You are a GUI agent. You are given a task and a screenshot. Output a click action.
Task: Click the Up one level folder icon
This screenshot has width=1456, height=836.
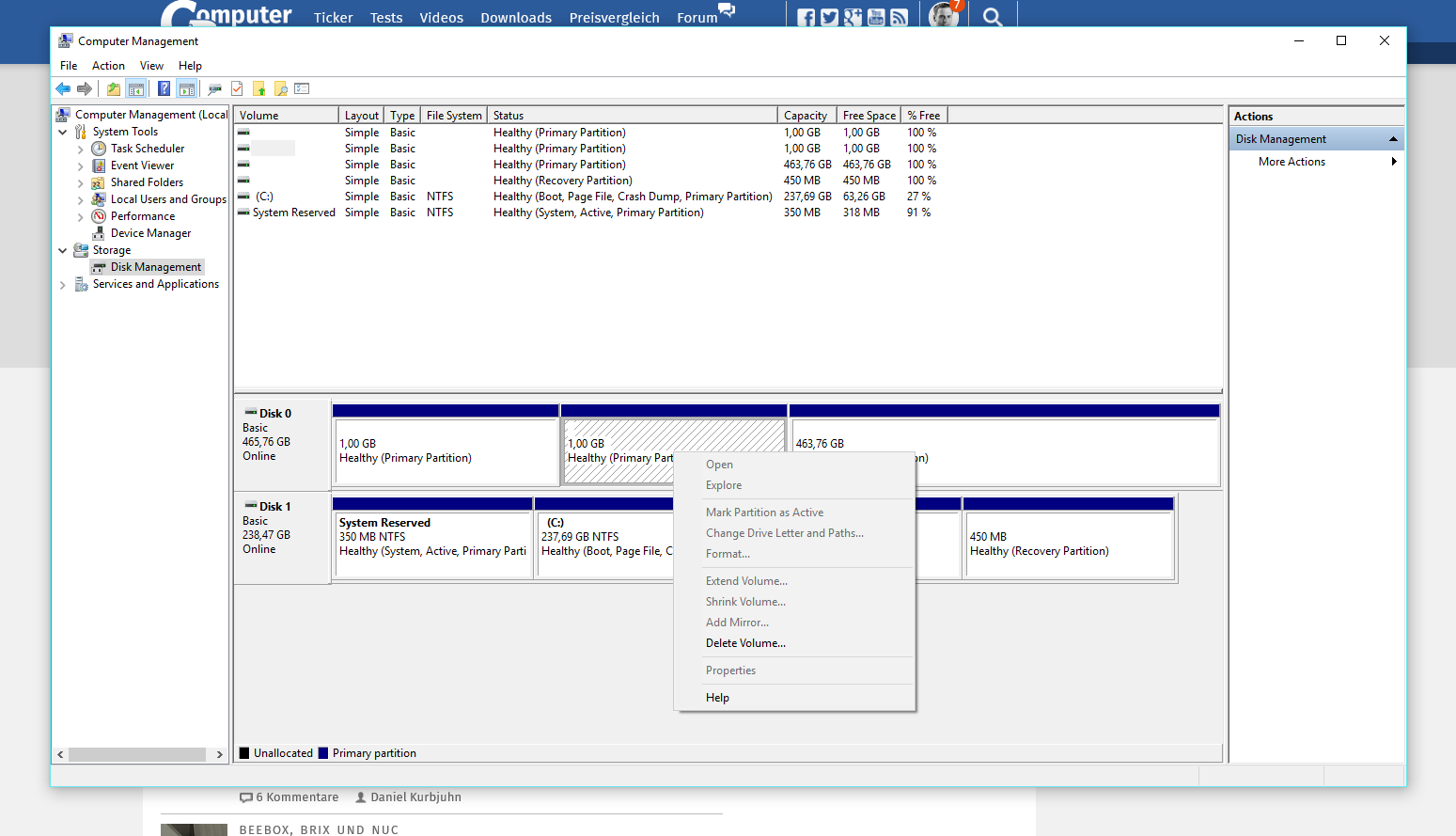tap(114, 88)
